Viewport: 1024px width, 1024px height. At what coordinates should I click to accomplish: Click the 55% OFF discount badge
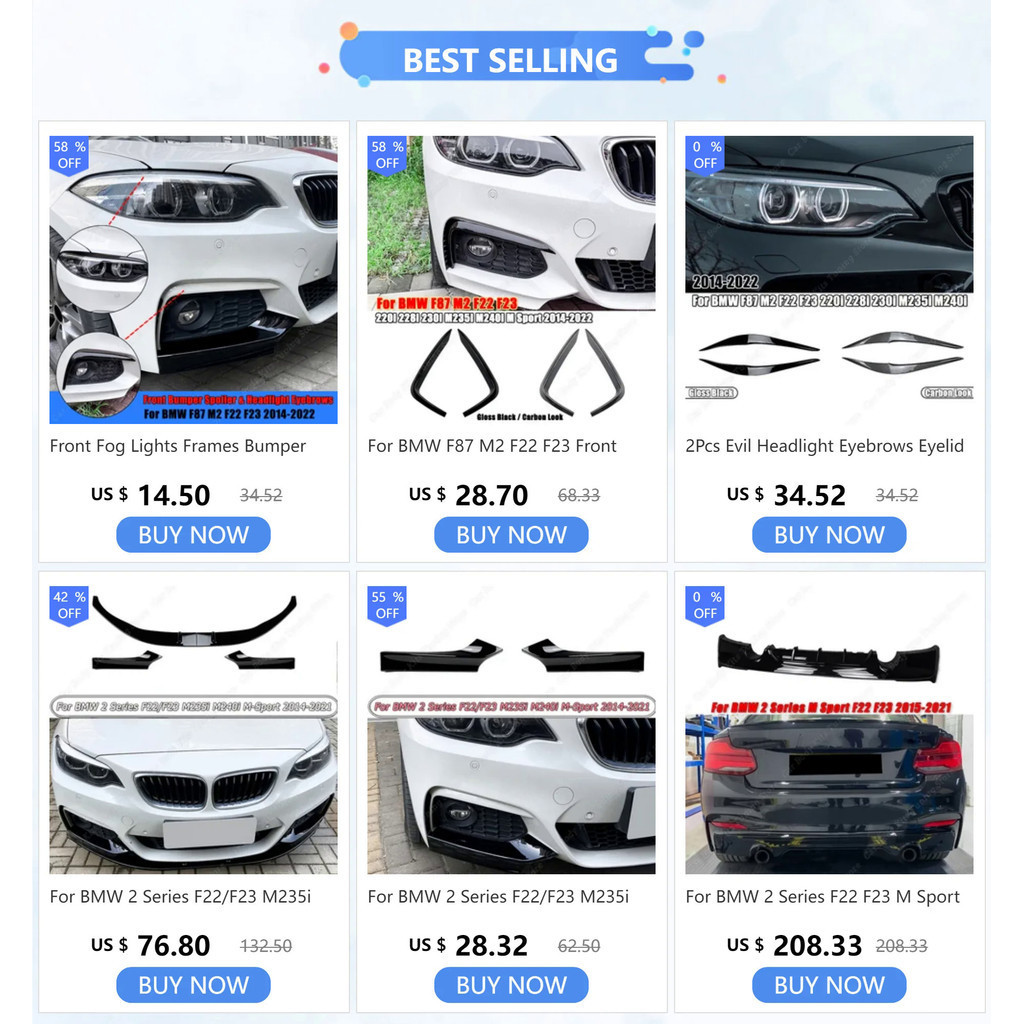click(387, 606)
